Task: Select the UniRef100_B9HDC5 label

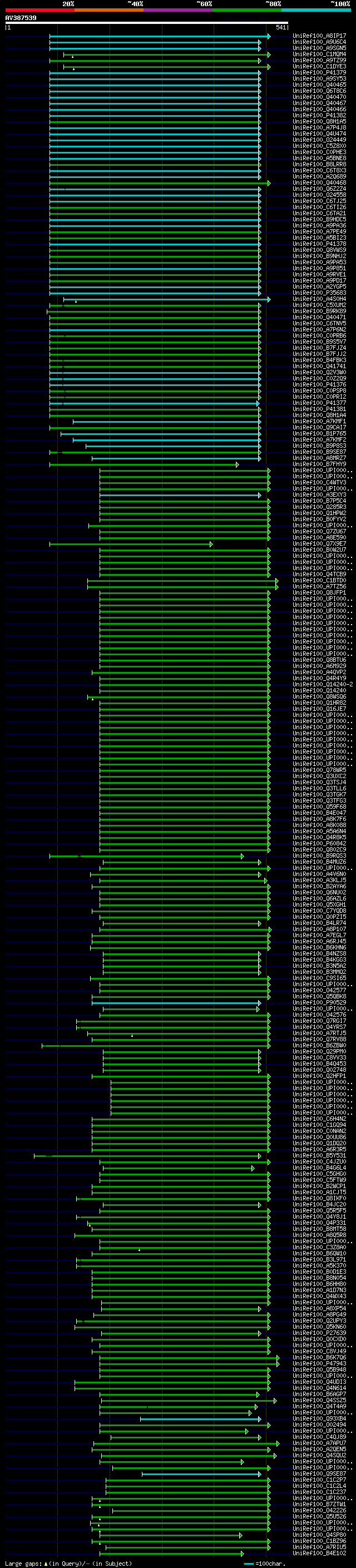Action: 319,219
